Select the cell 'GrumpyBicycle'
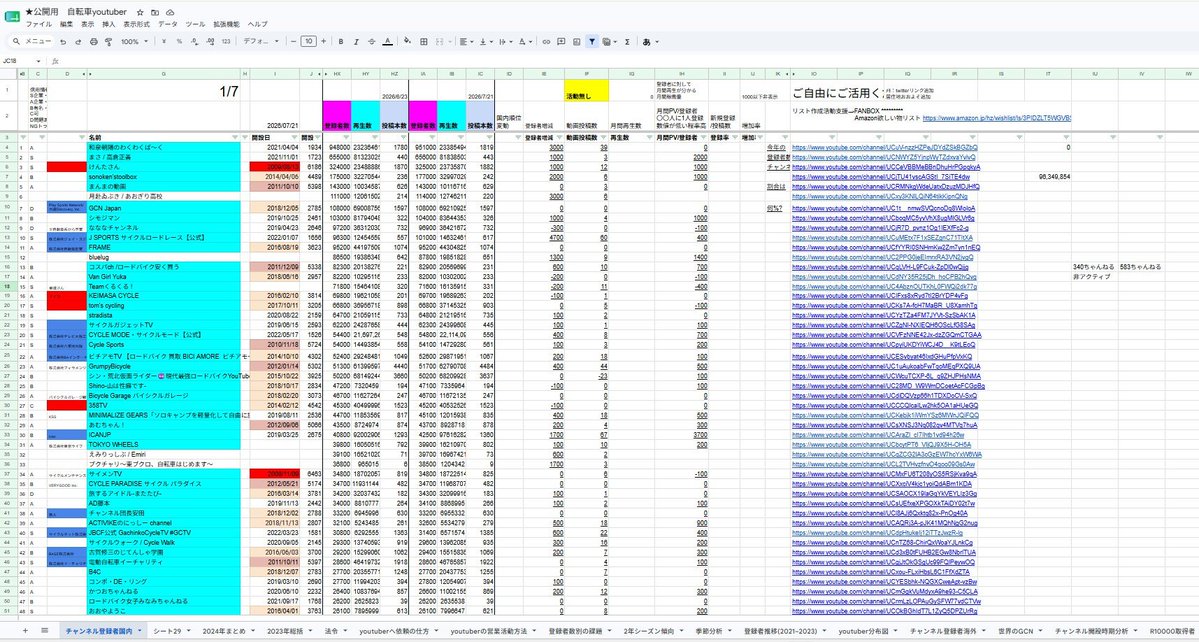This screenshot has height=642, width=1199. (x=164, y=365)
